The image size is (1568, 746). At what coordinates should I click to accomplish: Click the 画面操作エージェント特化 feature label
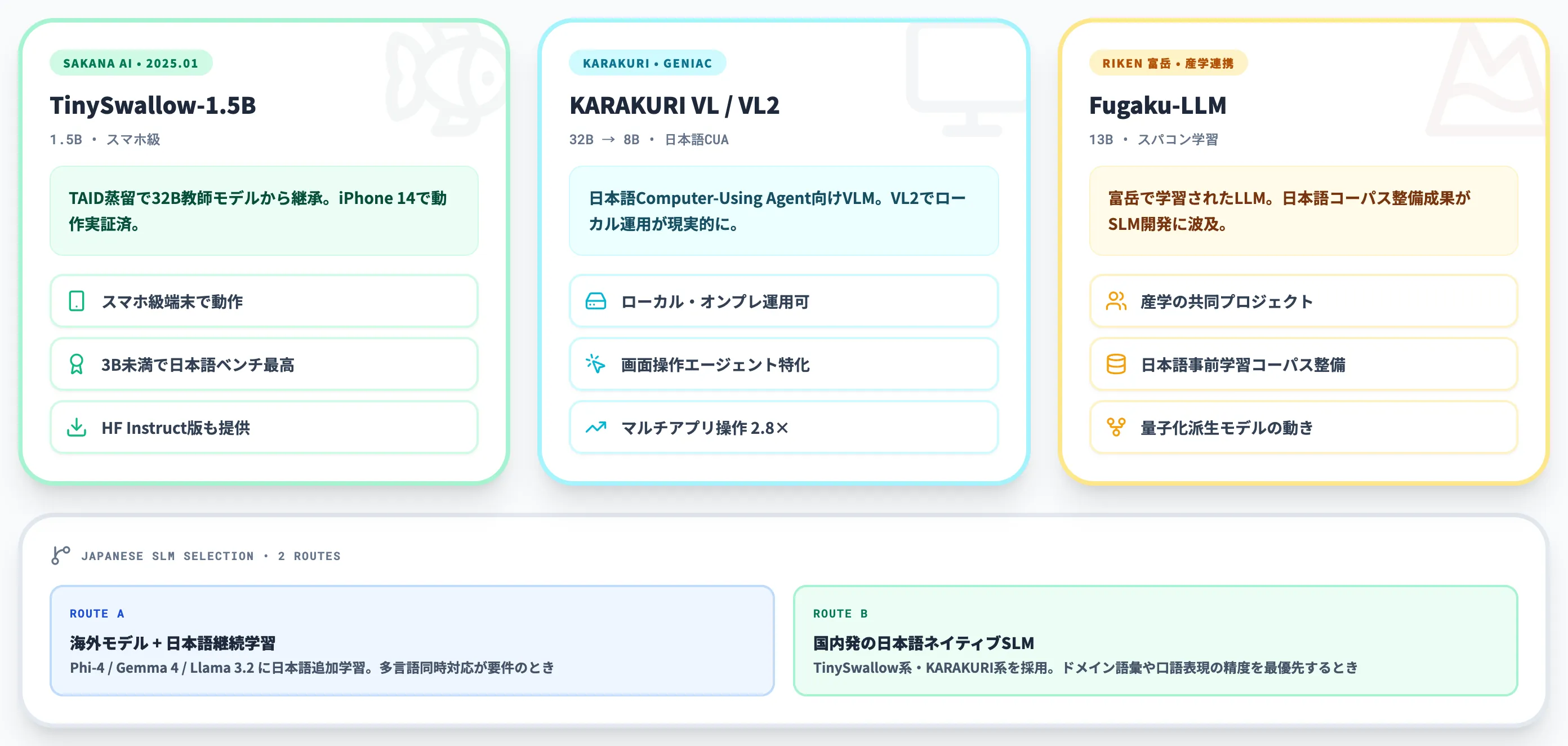pyautogui.click(x=715, y=365)
